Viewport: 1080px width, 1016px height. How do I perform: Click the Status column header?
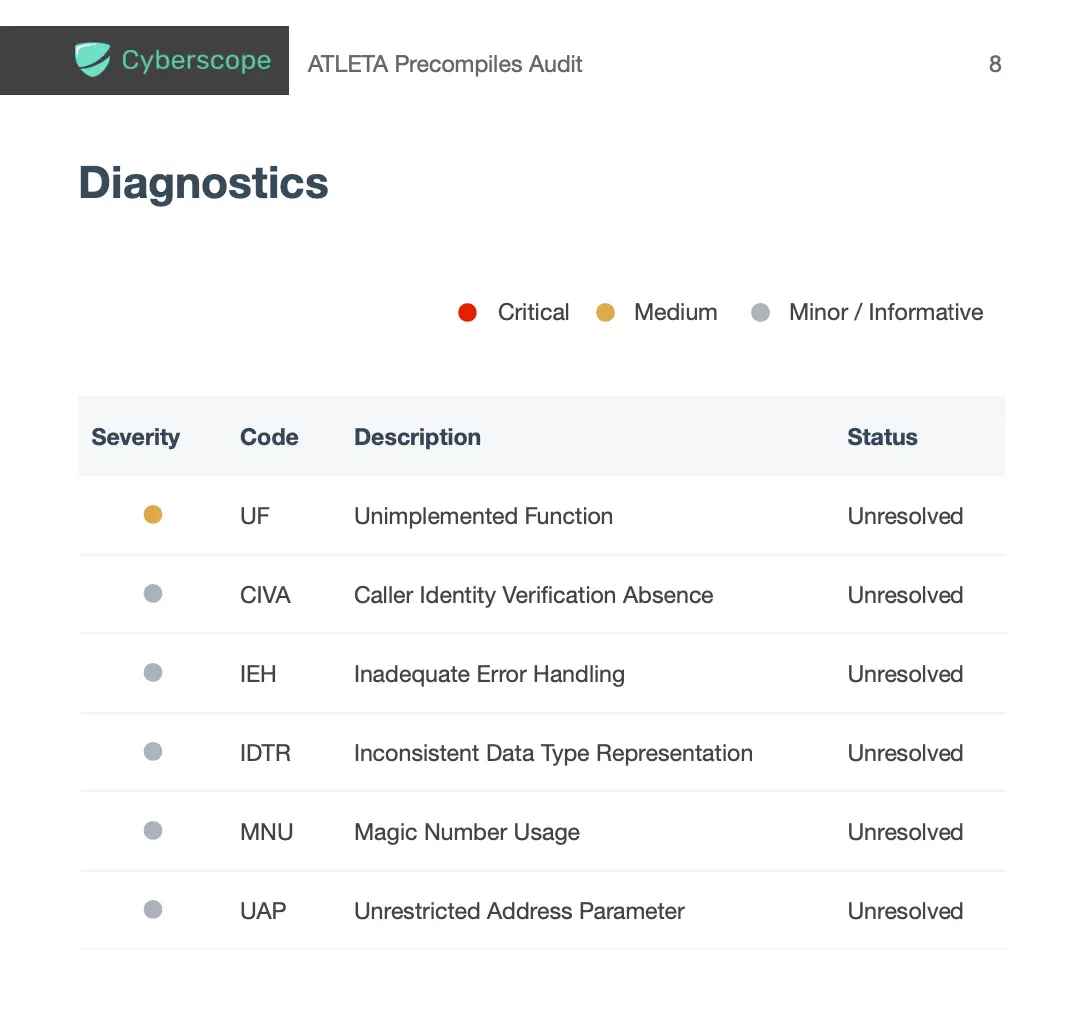click(x=882, y=437)
